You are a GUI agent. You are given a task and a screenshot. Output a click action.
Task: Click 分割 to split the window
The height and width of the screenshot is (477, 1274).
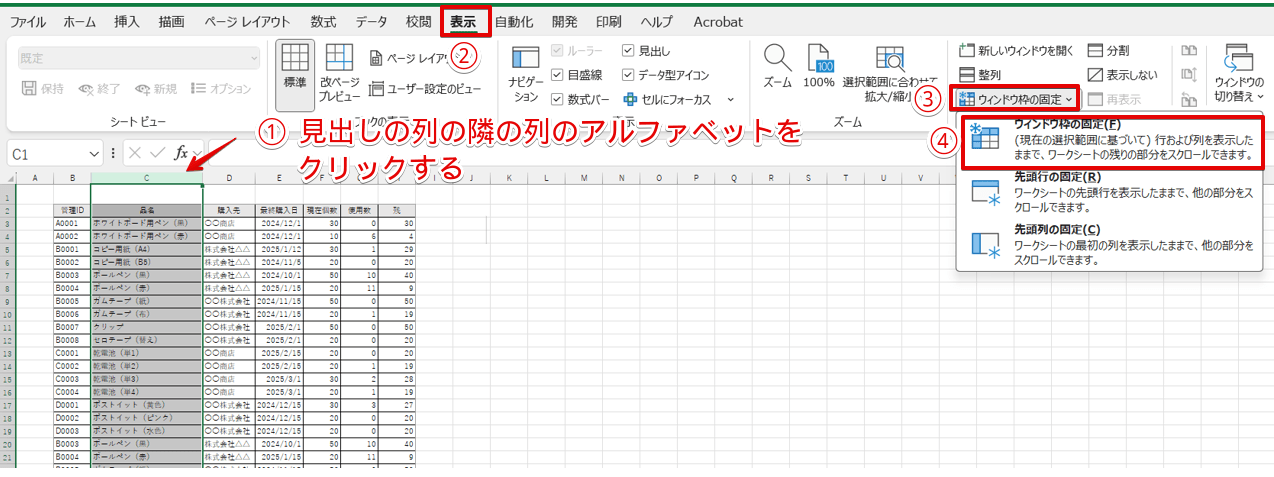pyautogui.click(x=1109, y=50)
